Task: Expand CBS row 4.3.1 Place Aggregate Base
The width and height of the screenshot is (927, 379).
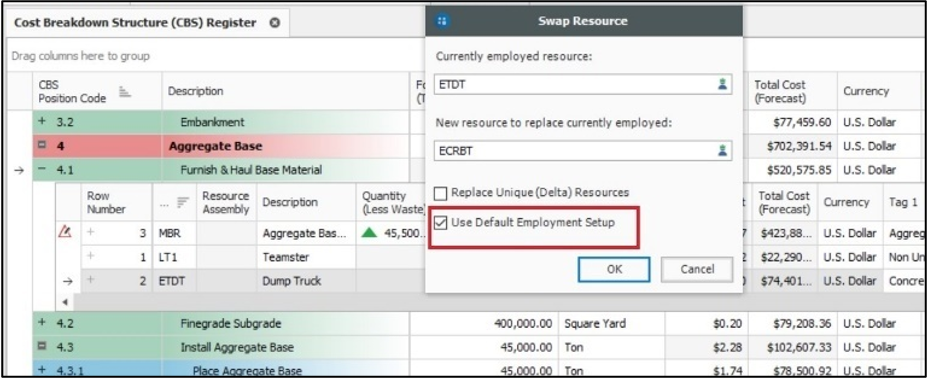Action: coord(42,371)
